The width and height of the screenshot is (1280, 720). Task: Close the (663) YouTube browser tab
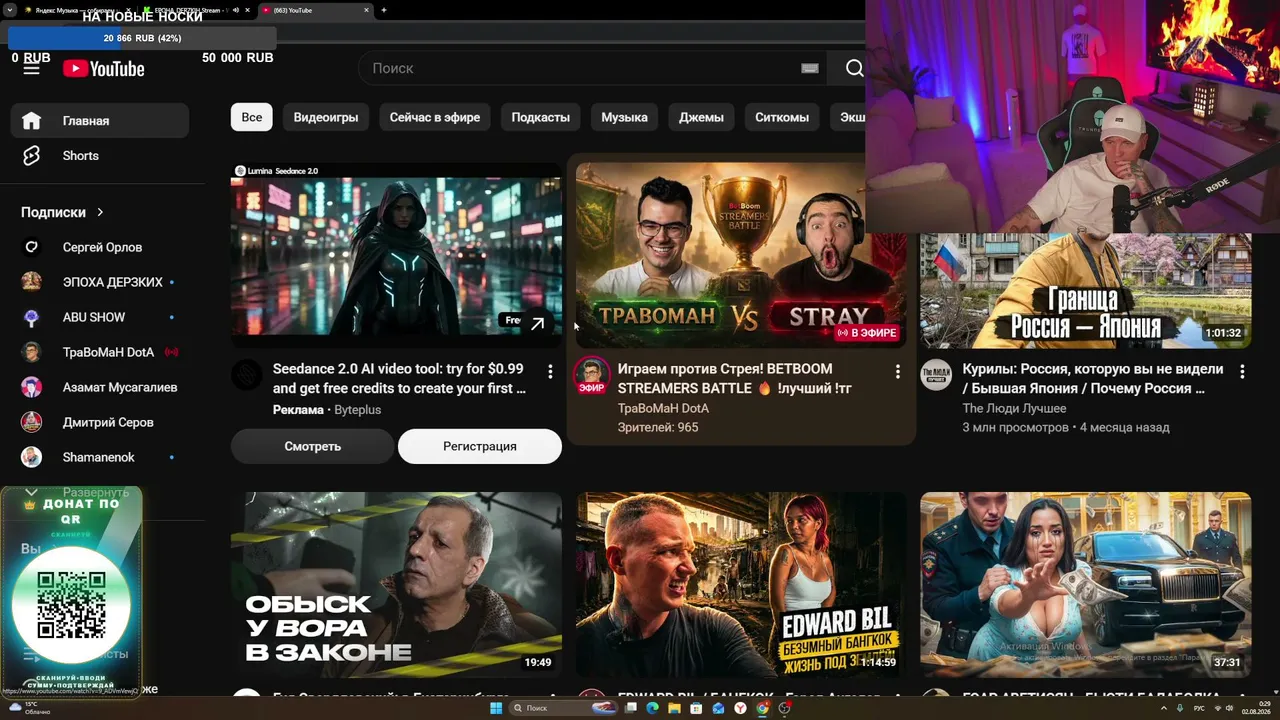pyautogui.click(x=366, y=10)
